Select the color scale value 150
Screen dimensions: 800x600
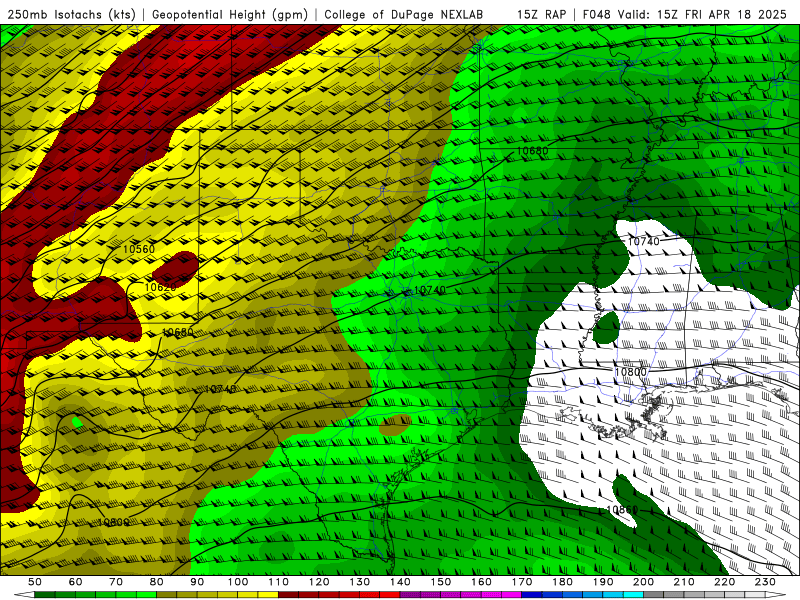[x=441, y=582]
